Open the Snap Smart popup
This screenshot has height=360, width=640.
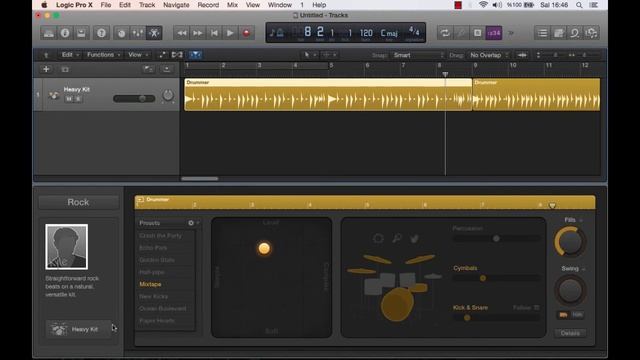[x=418, y=55]
